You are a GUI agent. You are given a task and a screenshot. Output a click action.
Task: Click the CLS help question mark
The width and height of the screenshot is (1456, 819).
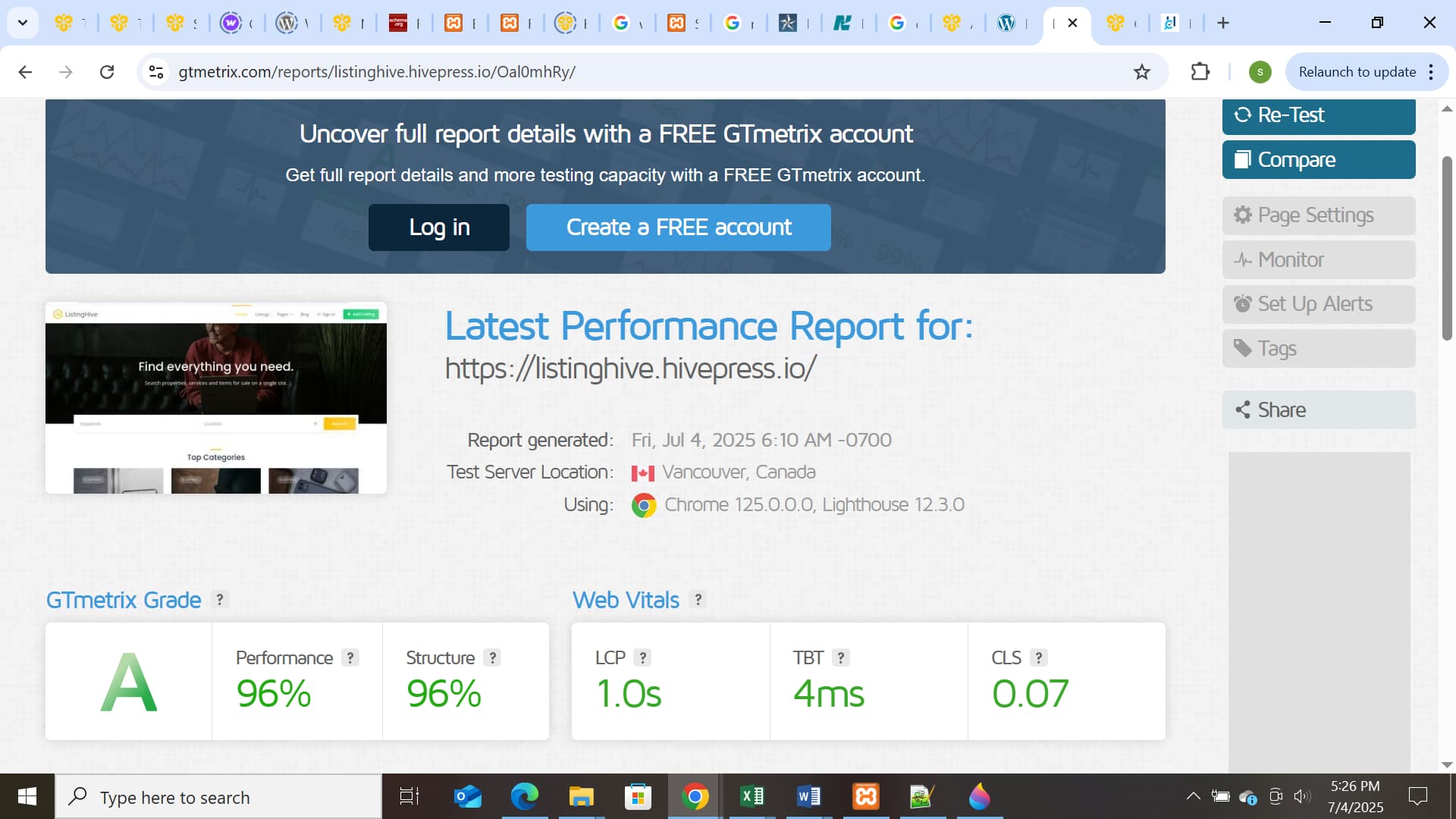pos(1040,657)
